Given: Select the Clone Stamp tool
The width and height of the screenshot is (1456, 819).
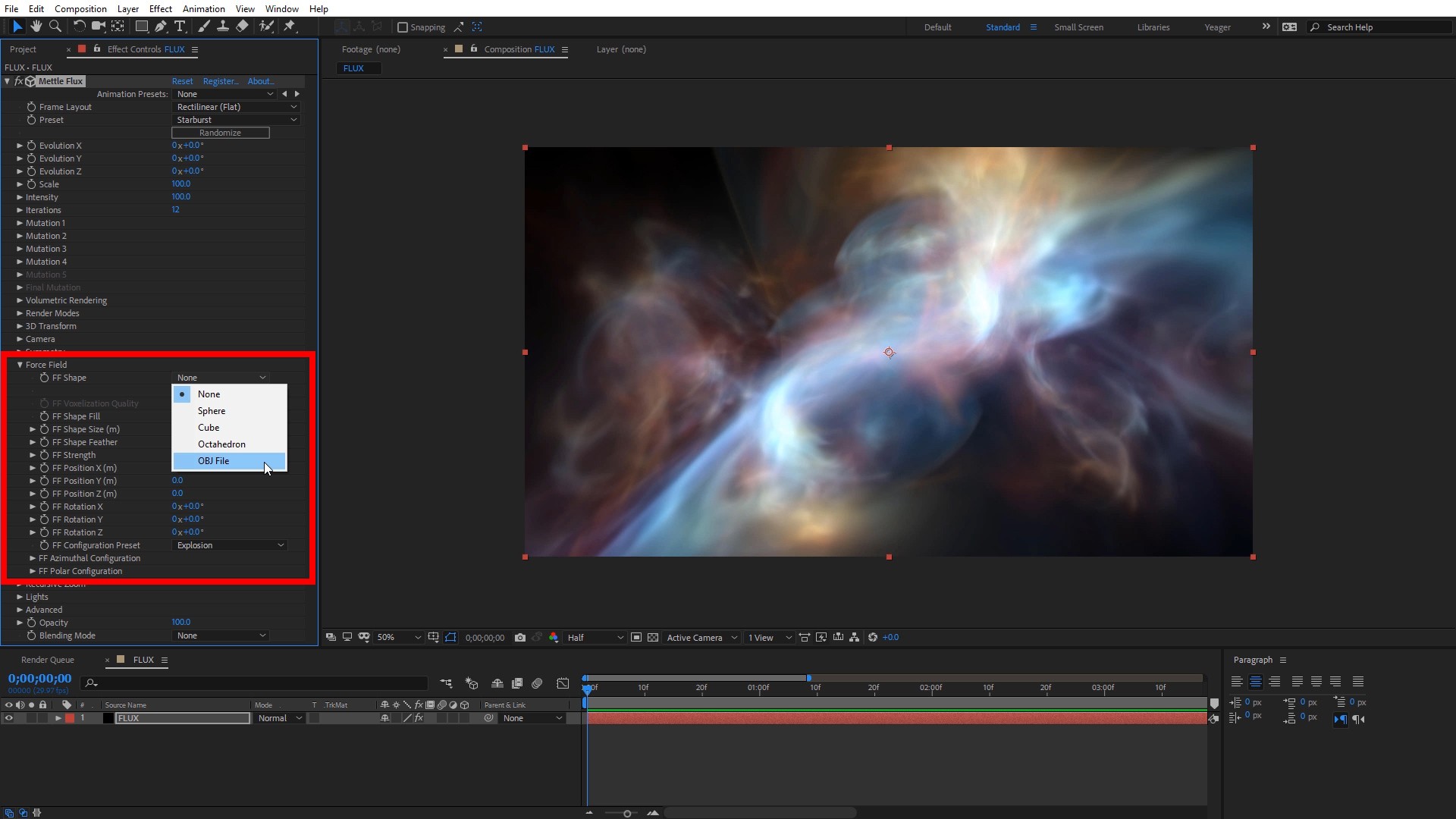Looking at the screenshot, I should point(222,27).
